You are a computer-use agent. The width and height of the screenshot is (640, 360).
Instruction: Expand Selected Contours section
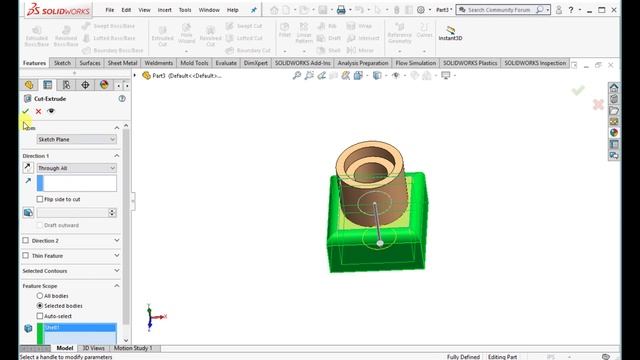tap(117, 271)
